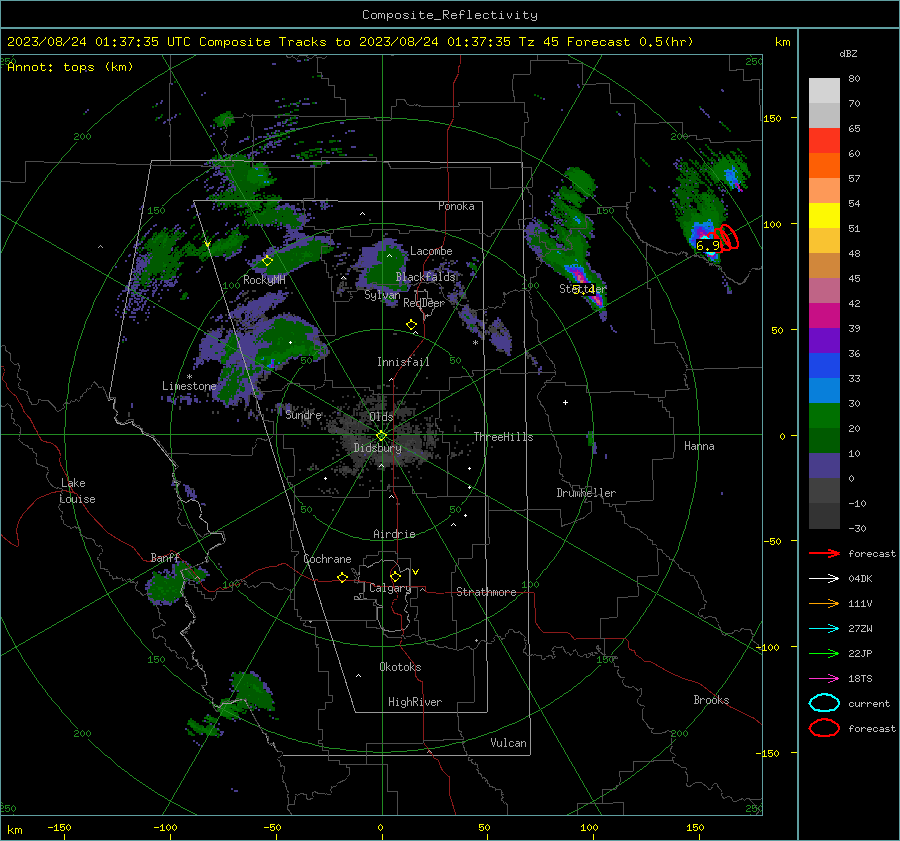Select yellow diamond marker east of Cochrane
Screen dimensions: 900x841
click(x=343, y=578)
